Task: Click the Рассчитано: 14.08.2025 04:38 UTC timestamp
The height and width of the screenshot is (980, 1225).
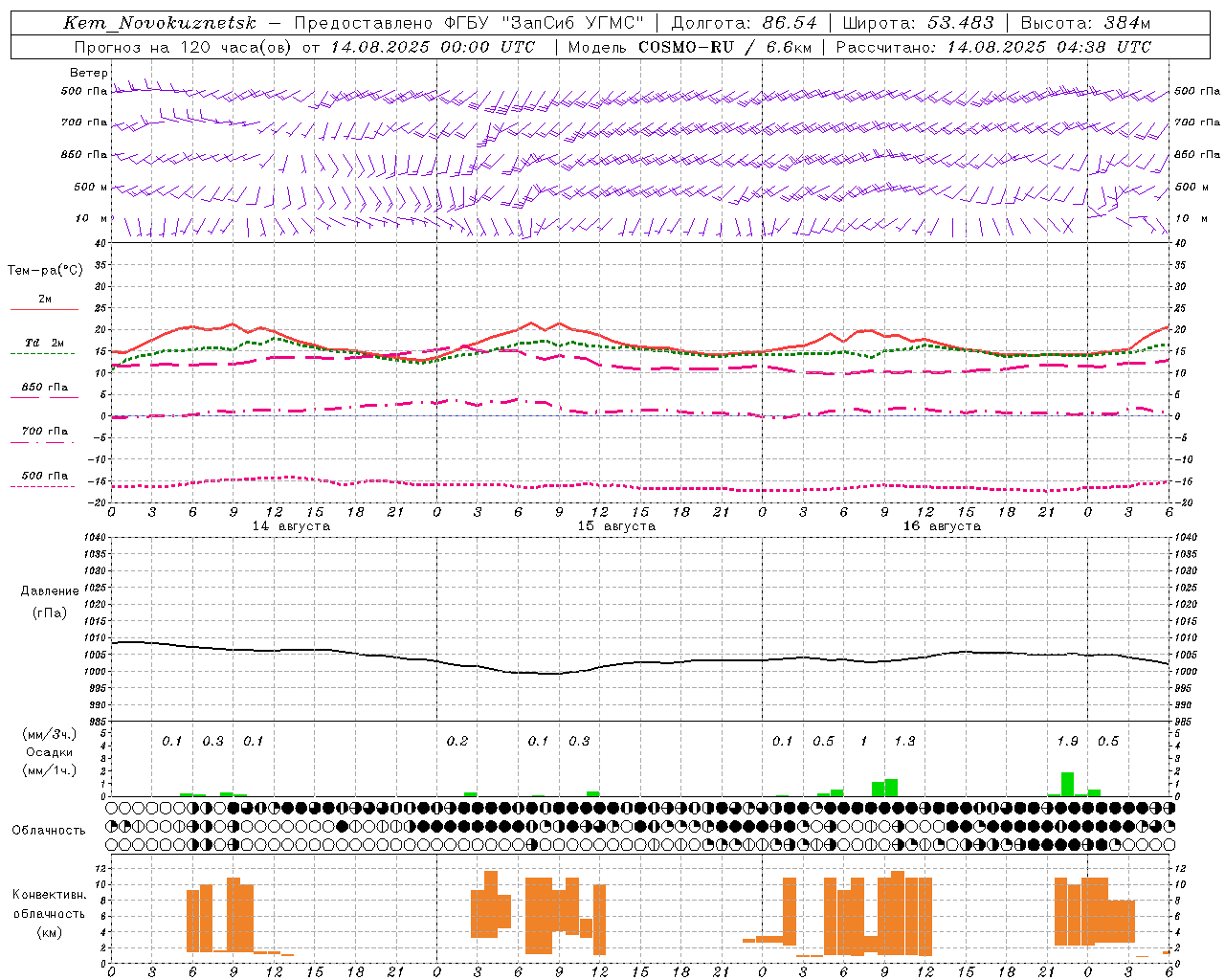Action: (x=993, y=47)
